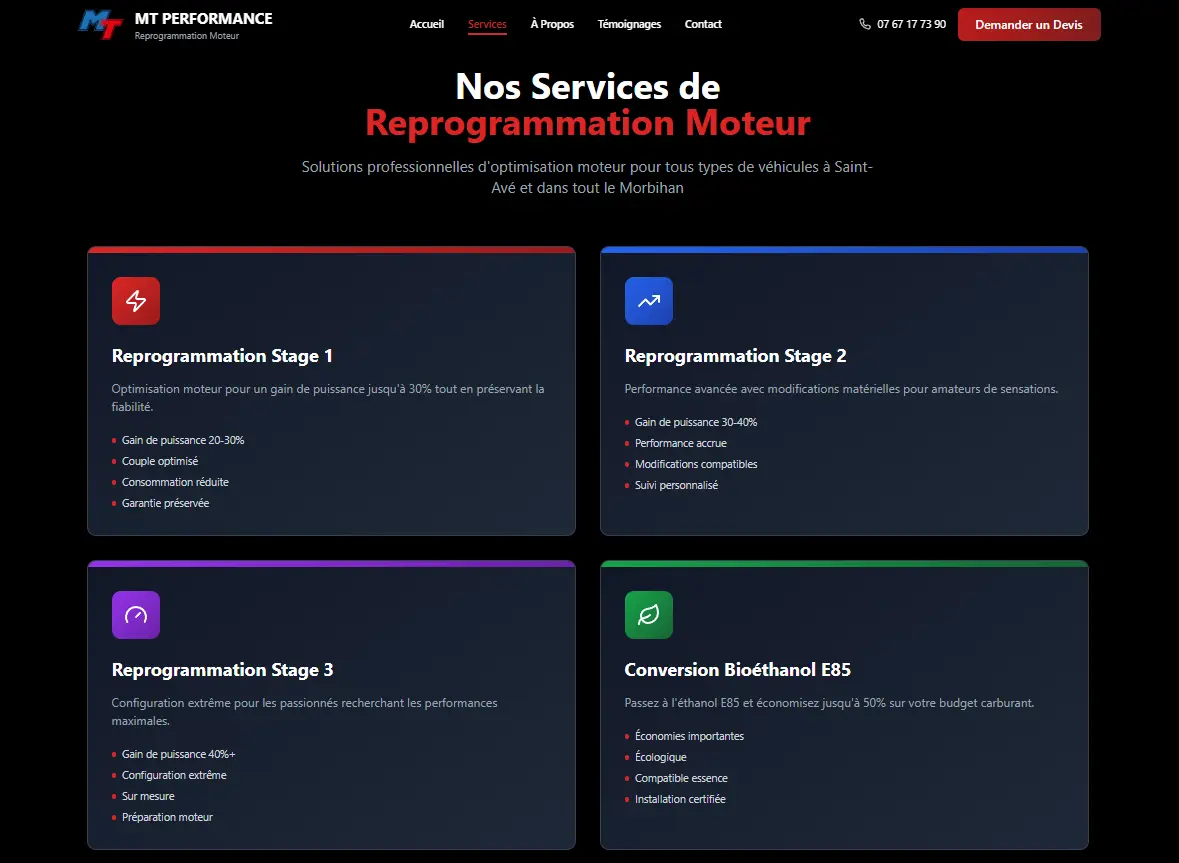The image size is (1179, 863).
Task: Open the Accueil navigation link
Action: point(427,24)
